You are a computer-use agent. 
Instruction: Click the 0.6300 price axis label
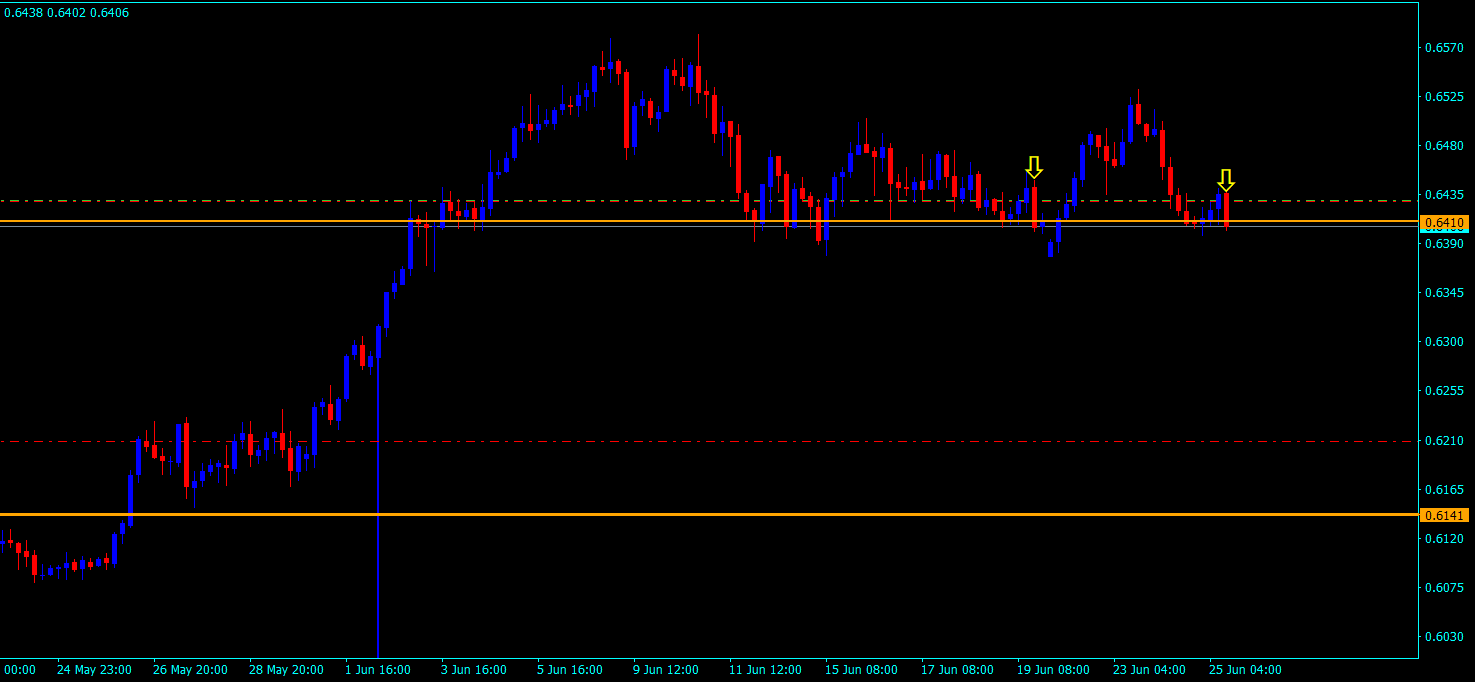click(1444, 342)
